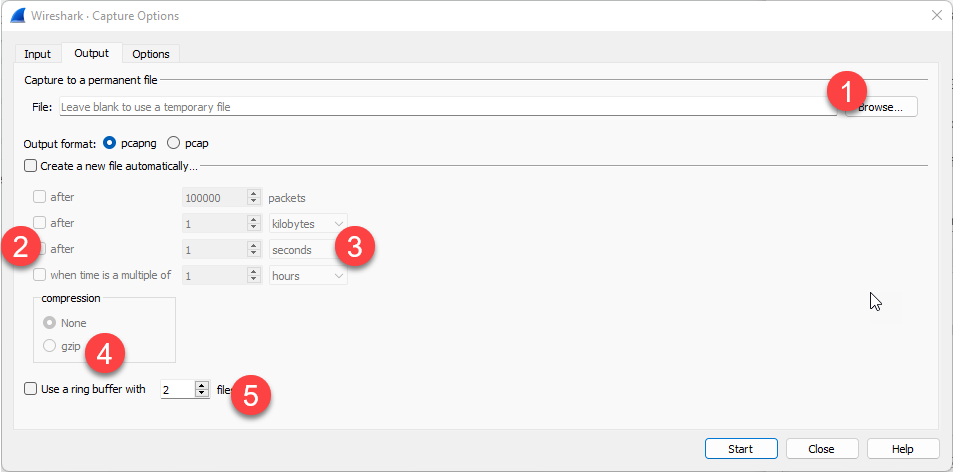Select pcapng output format
Screen dimensions: 953x472
click(110, 143)
